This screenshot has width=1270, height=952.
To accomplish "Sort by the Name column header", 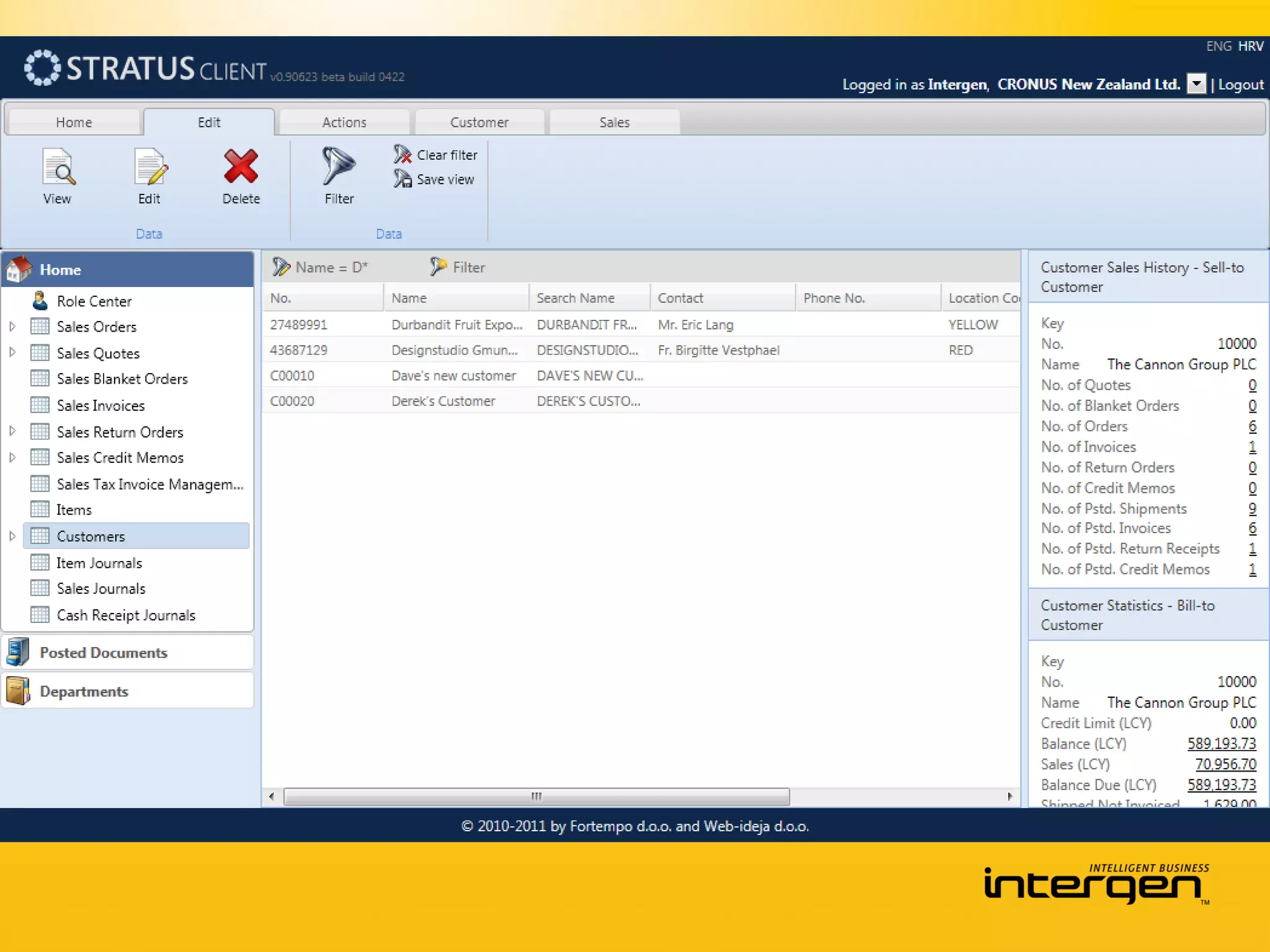I will 456,298.
